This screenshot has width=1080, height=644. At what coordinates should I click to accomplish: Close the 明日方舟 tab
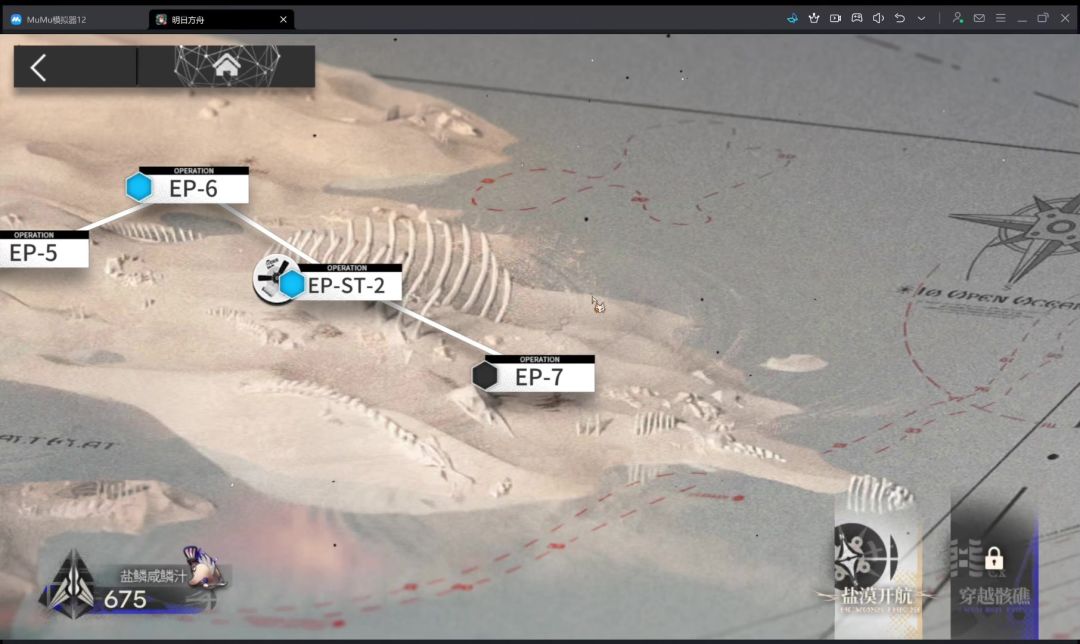(x=283, y=19)
